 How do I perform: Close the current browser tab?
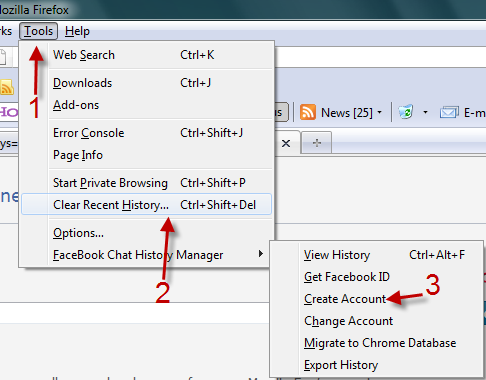[286, 144]
